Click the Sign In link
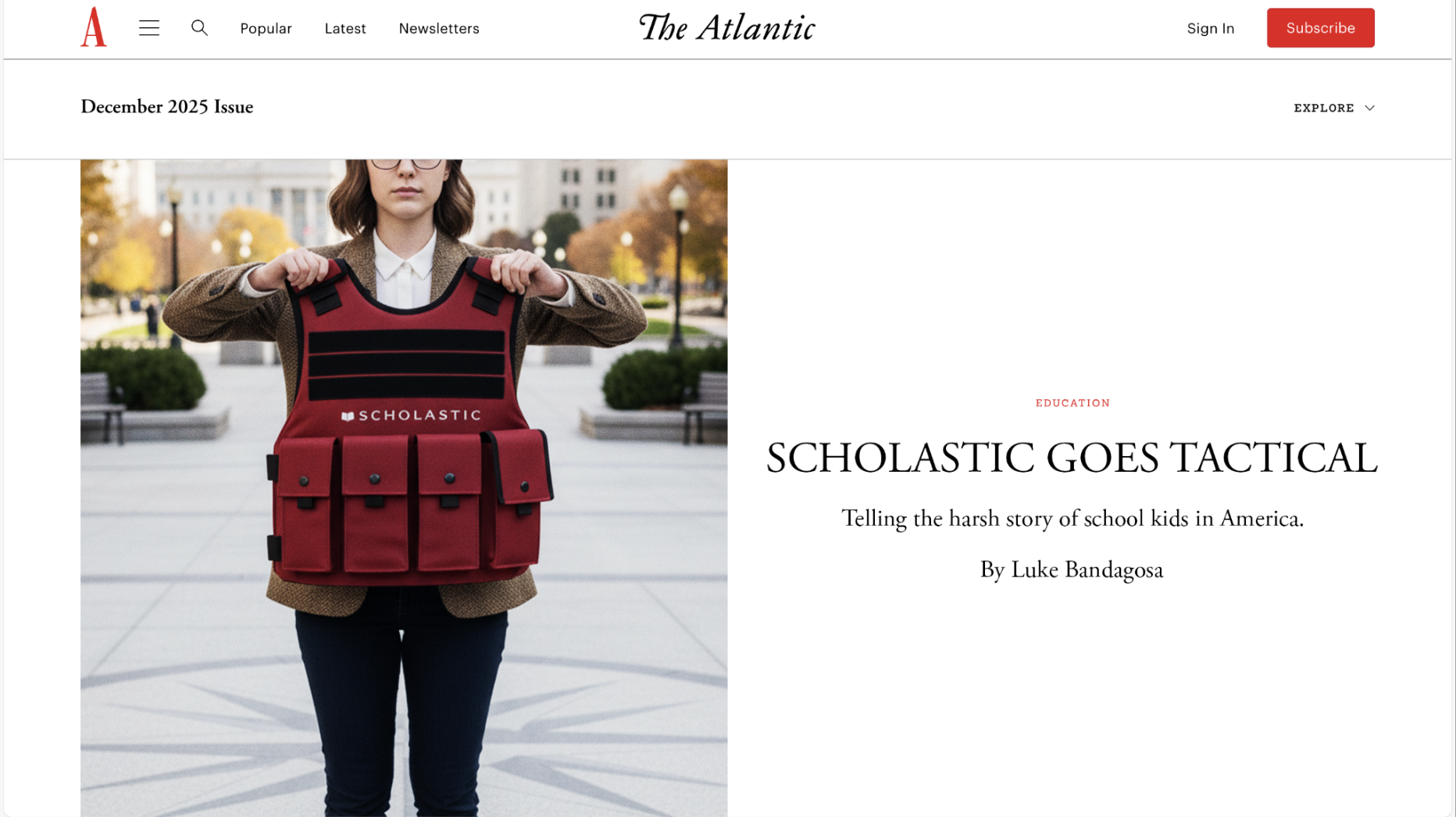The image size is (1456, 817). tap(1211, 28)
